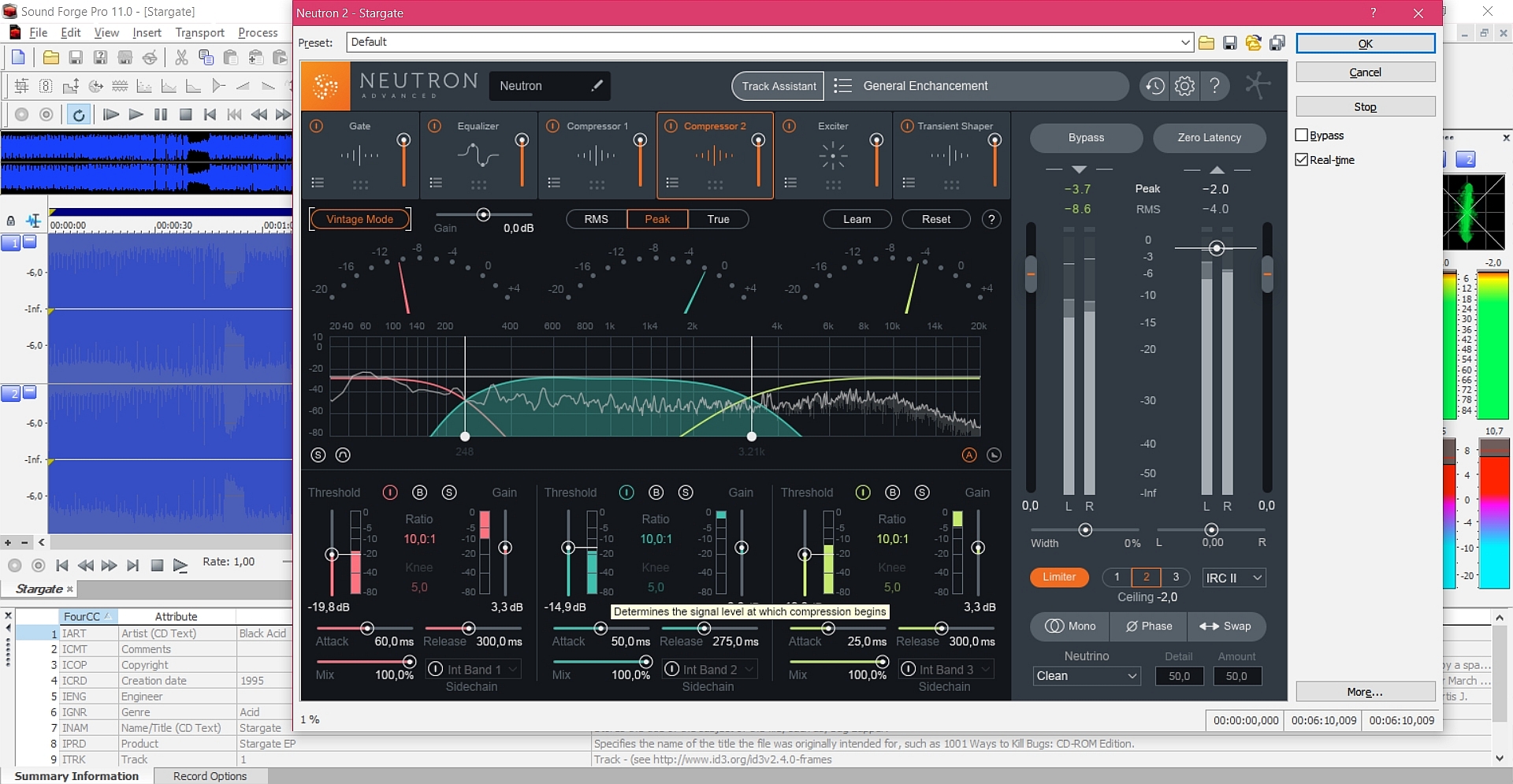Toggle Compressor 1 module power button

tap(552, 126)
